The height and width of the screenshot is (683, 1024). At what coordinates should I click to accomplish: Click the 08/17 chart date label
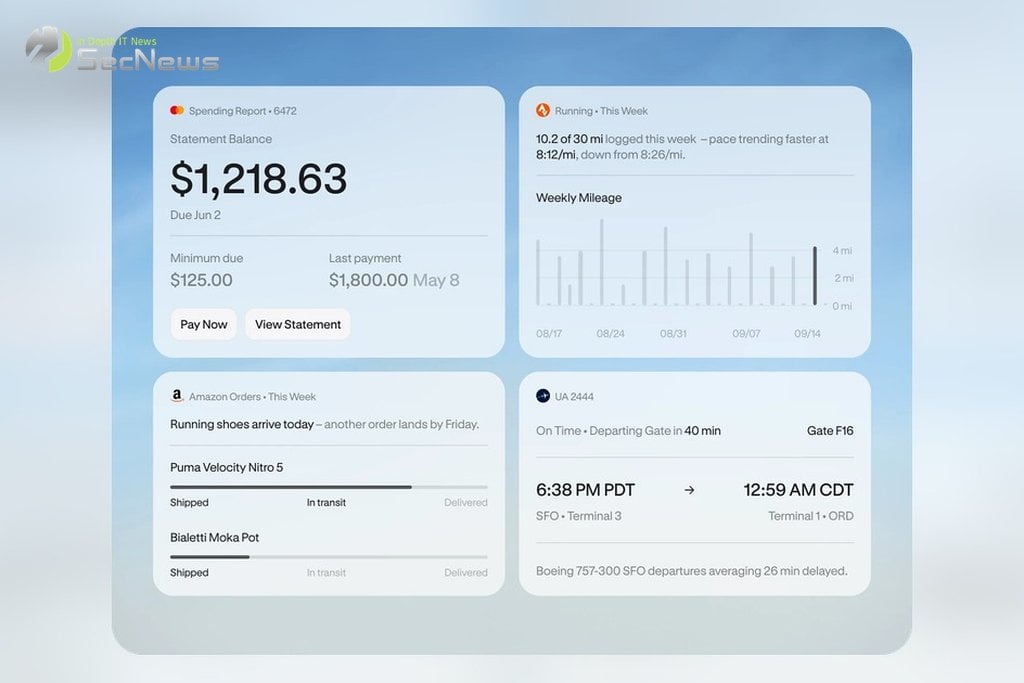pyautogui.click(x=549, y=334)
